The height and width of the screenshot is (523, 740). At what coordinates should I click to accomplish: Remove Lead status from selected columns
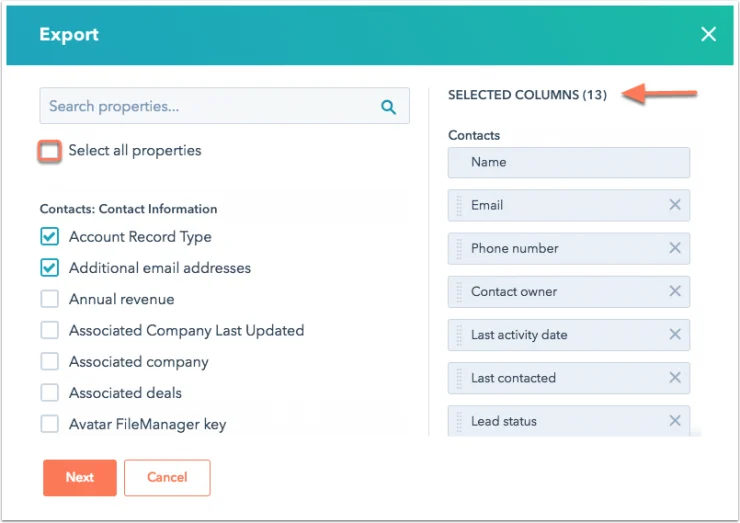[674, 421]
